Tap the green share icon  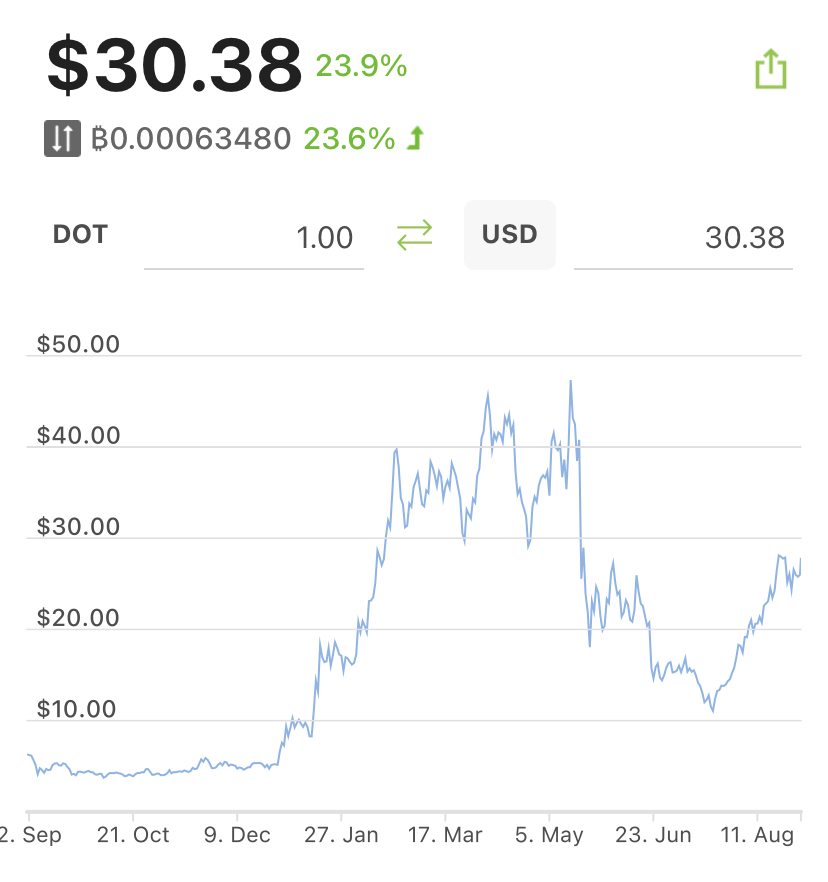tap(770, 69)
